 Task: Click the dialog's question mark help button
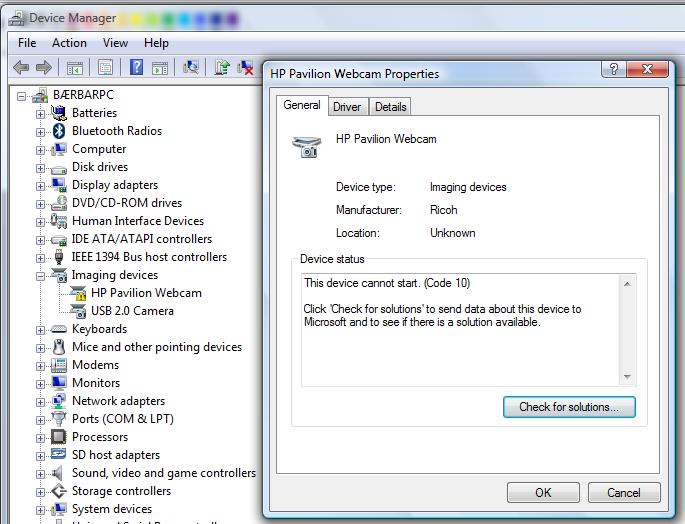(x=614, y=69)
